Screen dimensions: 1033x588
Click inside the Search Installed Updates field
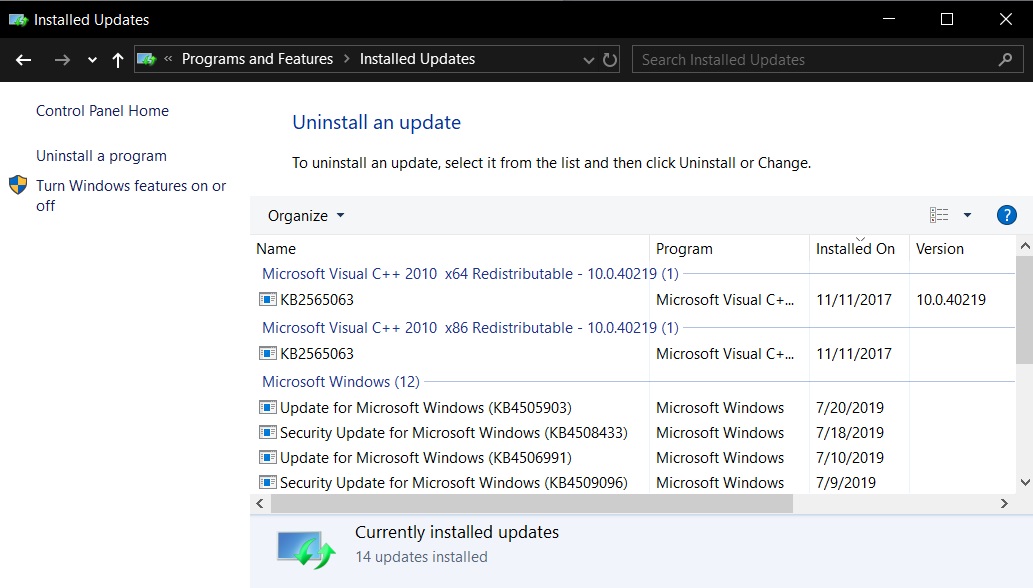coord(800,59)
